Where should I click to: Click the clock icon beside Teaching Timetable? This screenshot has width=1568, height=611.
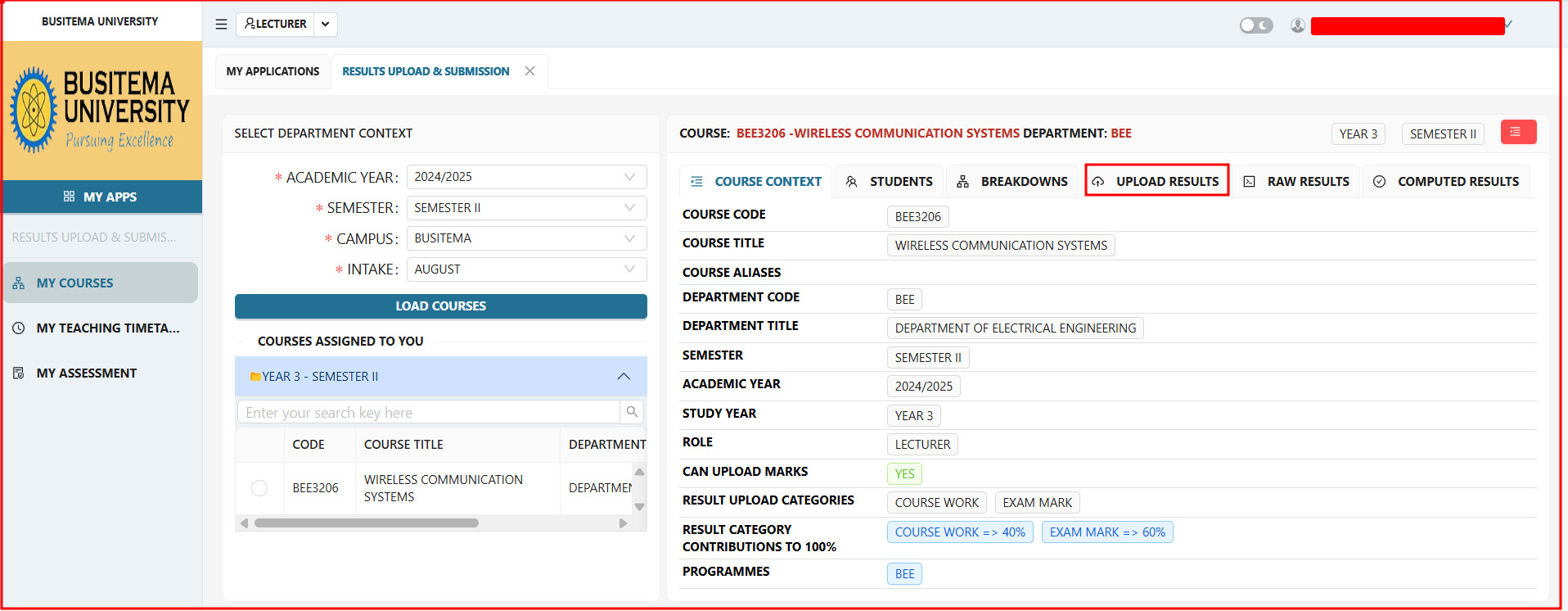point(19,328)
